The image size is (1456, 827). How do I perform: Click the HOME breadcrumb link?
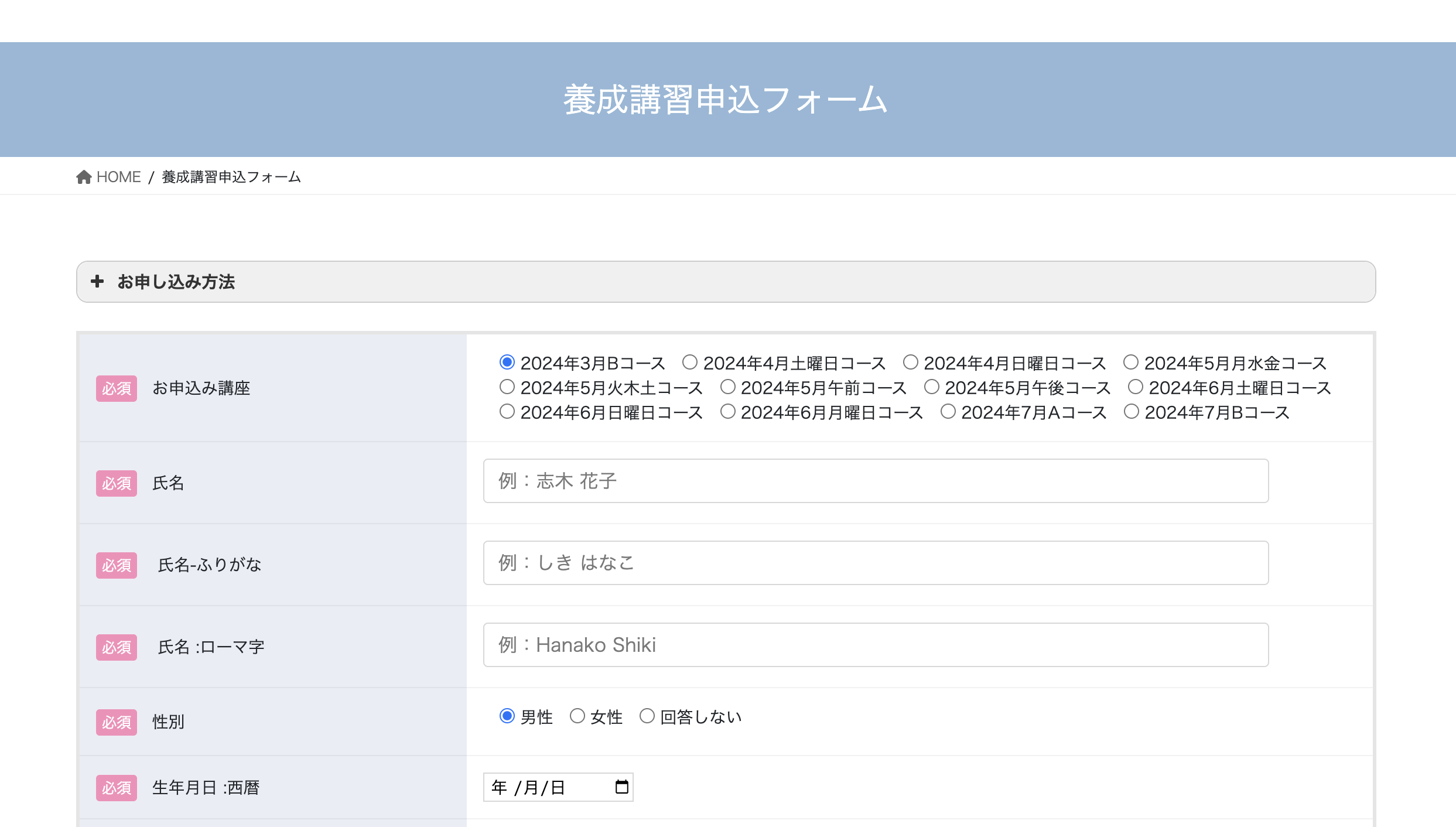pyautogui.click(x=118, y=177)
